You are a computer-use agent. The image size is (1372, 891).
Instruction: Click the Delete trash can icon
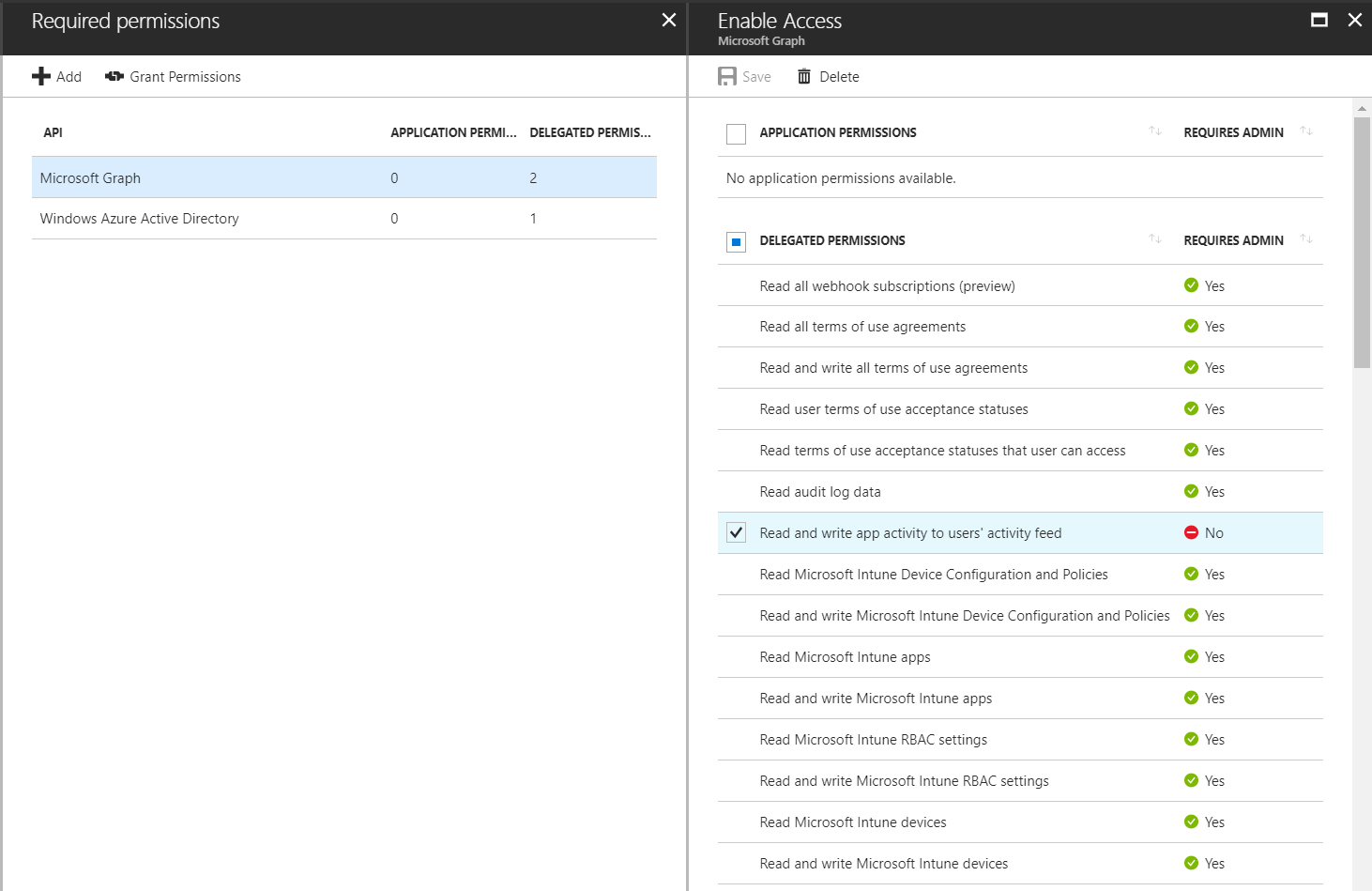click(804, 77)
